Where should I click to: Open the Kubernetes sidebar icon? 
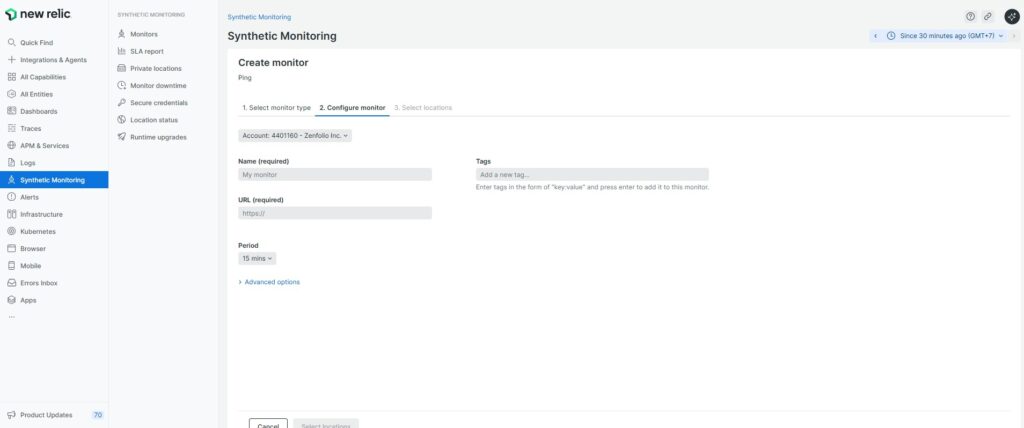coord(11,231)
